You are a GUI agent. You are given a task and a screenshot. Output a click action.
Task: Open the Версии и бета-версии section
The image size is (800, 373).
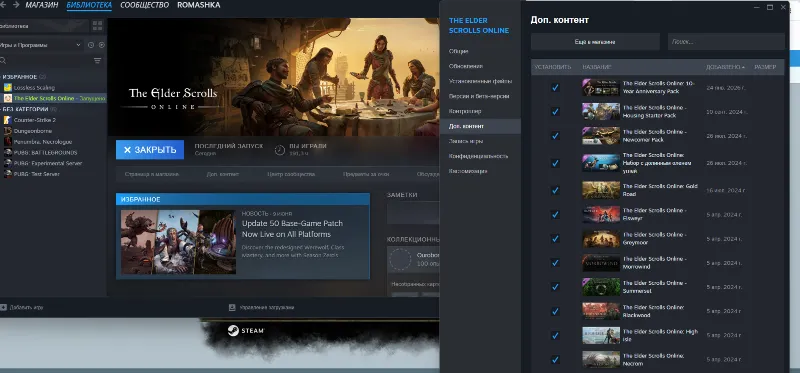(480, 96)
